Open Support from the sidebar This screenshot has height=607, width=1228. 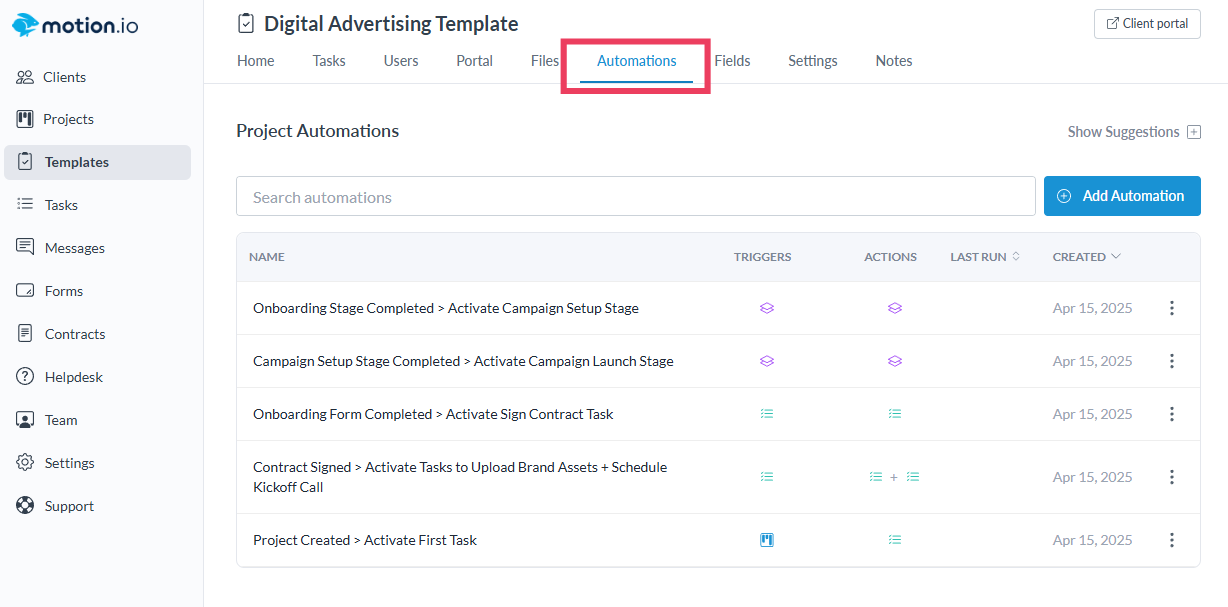tap(69, 506)
